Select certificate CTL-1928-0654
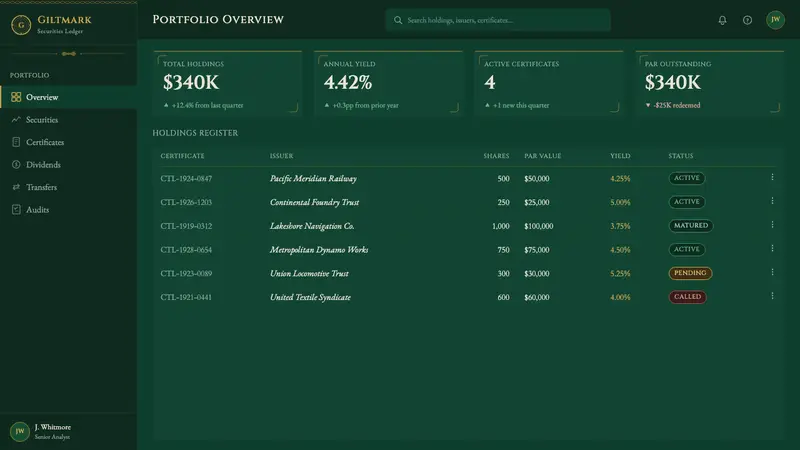 (186, 249)
